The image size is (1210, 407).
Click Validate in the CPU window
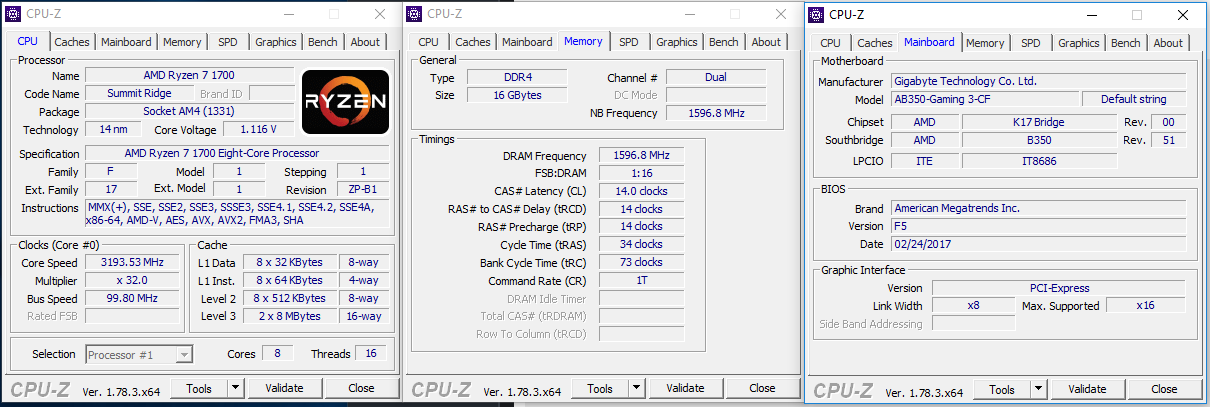click(x=284, y=388)
